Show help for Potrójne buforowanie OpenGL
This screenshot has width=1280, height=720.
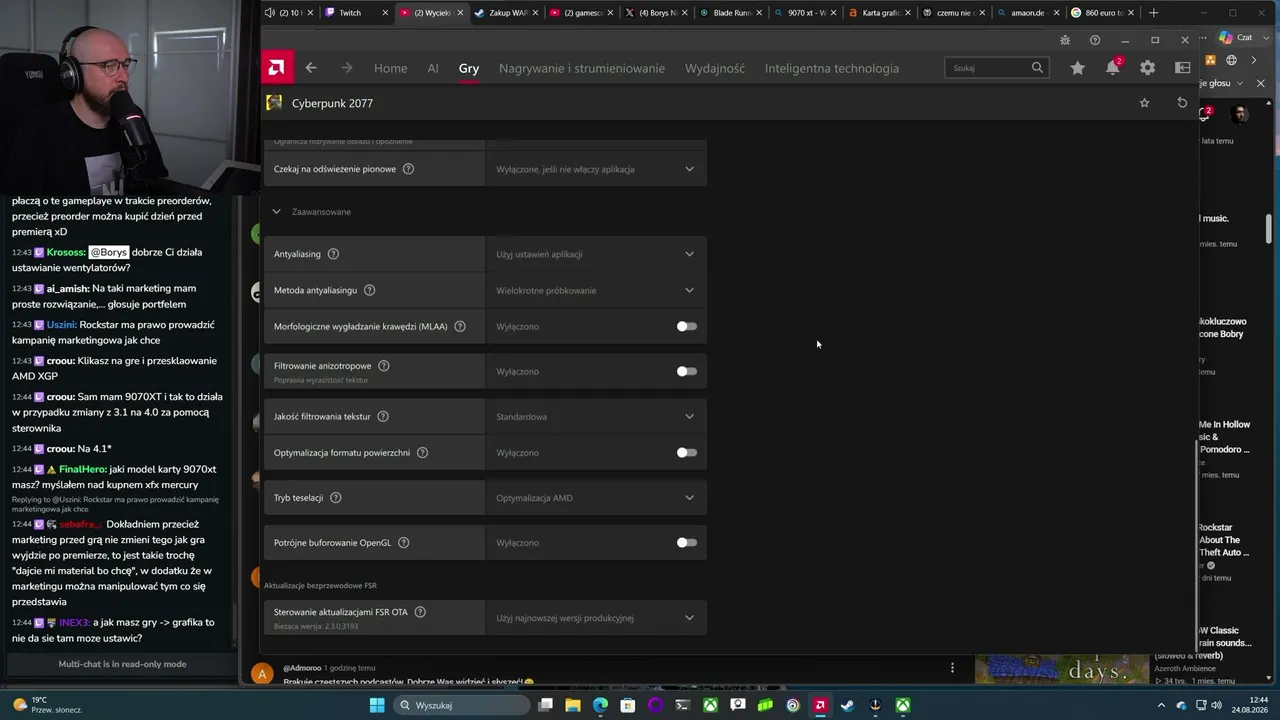404,543
